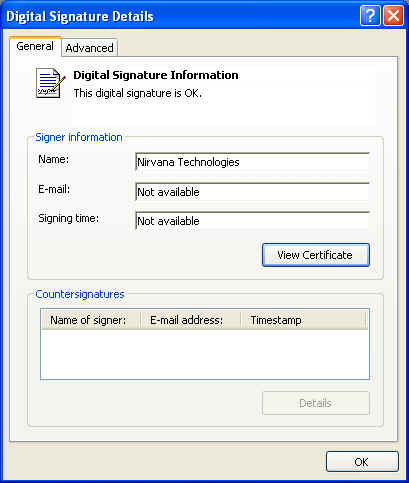Image resolution: width=409 pixels, height=483 pixels.
Task: Click the digital signature document icon
Action: click(x=50, y=83)
